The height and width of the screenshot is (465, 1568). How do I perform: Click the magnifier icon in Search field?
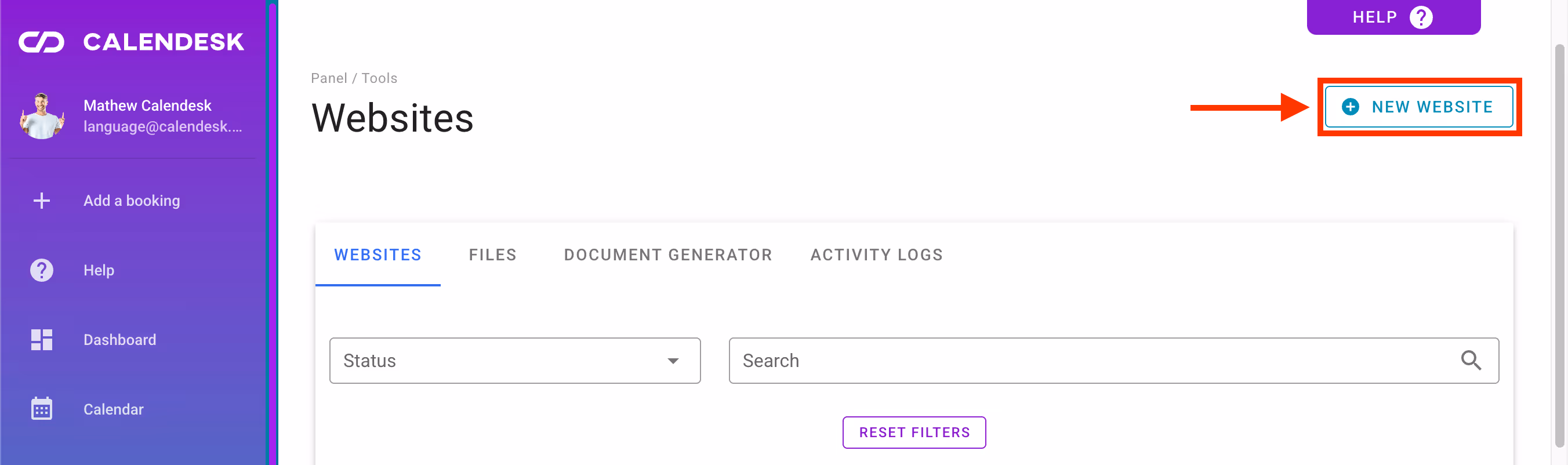[1471, 360]
